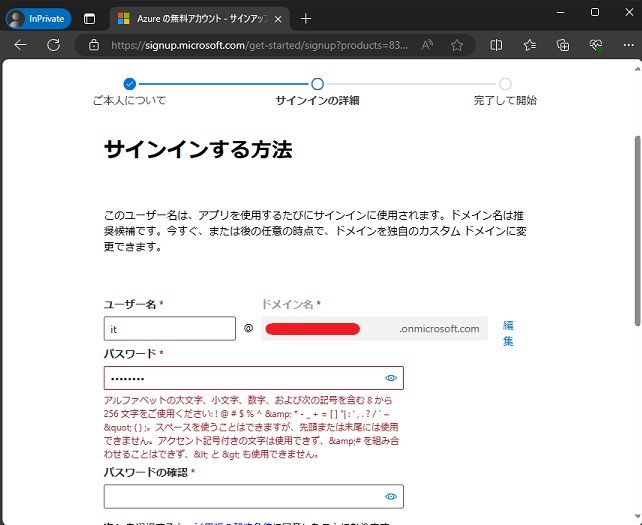Maximize the browser window
The image size is (642, 525).
[x=595, y=12]
